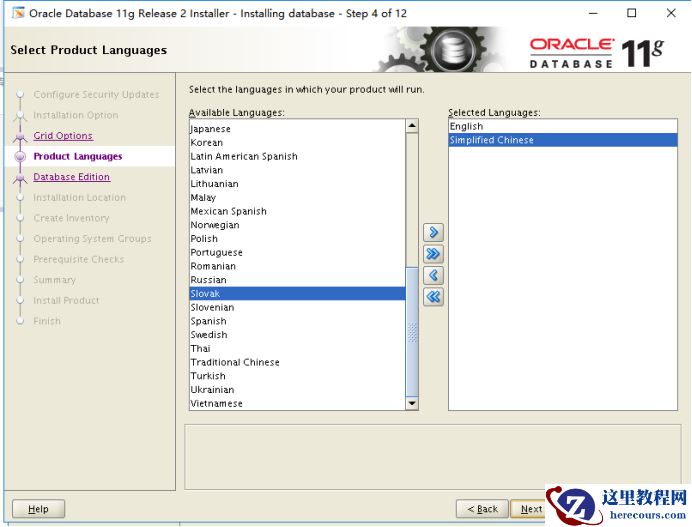Select Portuguese in the list
The height and width of the screenshot is (527, 692).
pos(297,252)
